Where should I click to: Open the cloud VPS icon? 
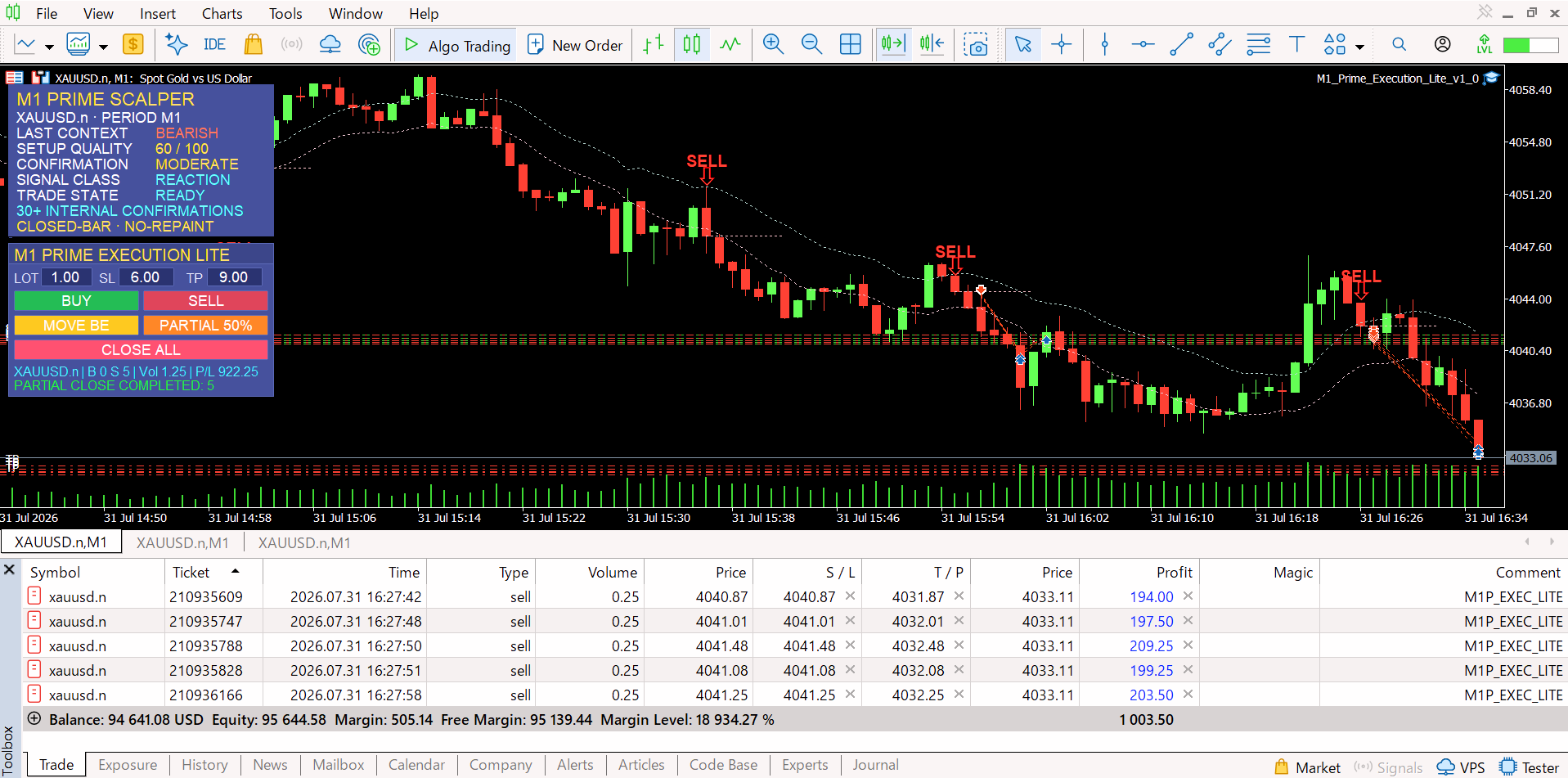[x=330, y=44]
